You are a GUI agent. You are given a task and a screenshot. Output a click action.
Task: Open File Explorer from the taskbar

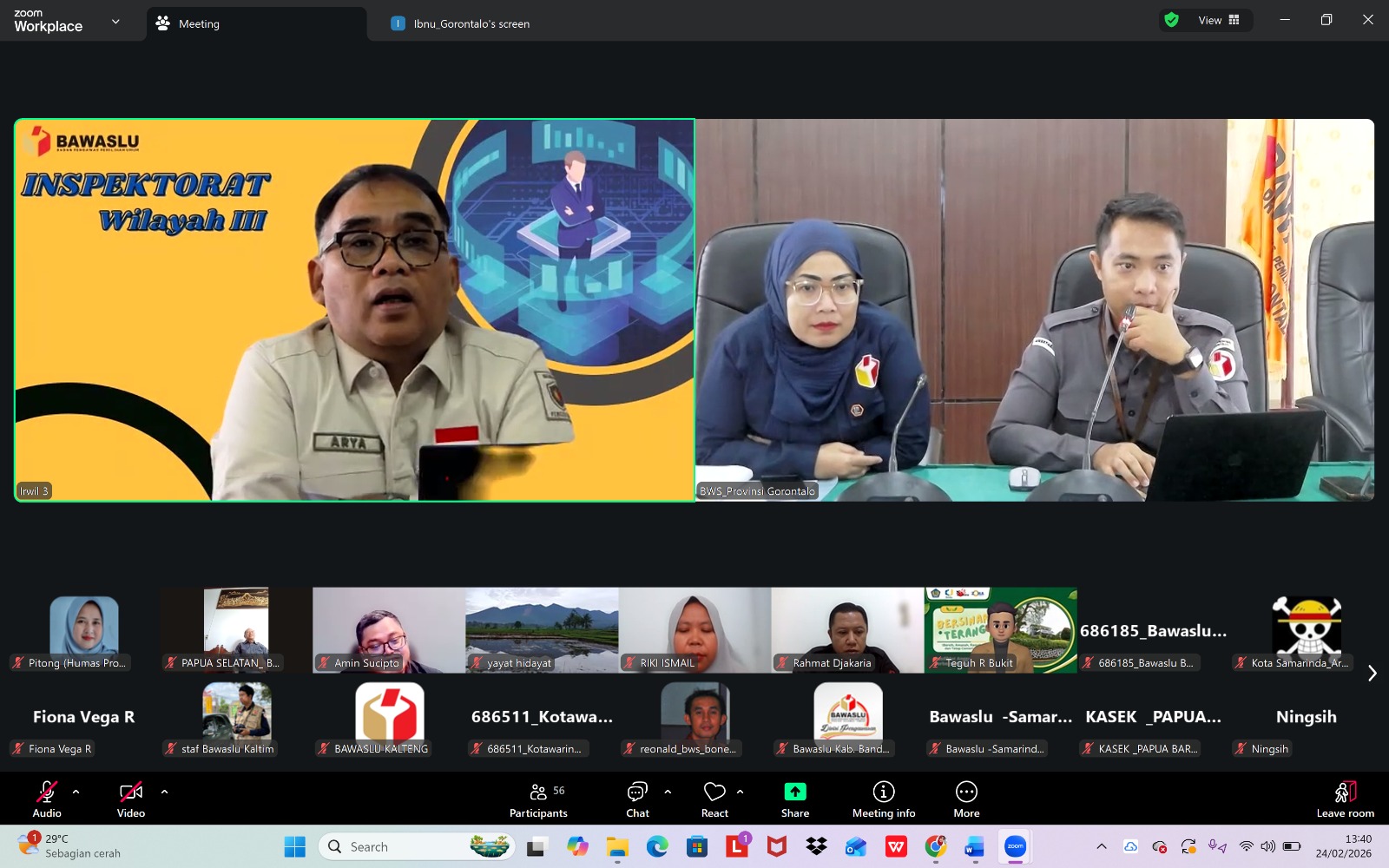pyautogui.click(x=617, y=846)
